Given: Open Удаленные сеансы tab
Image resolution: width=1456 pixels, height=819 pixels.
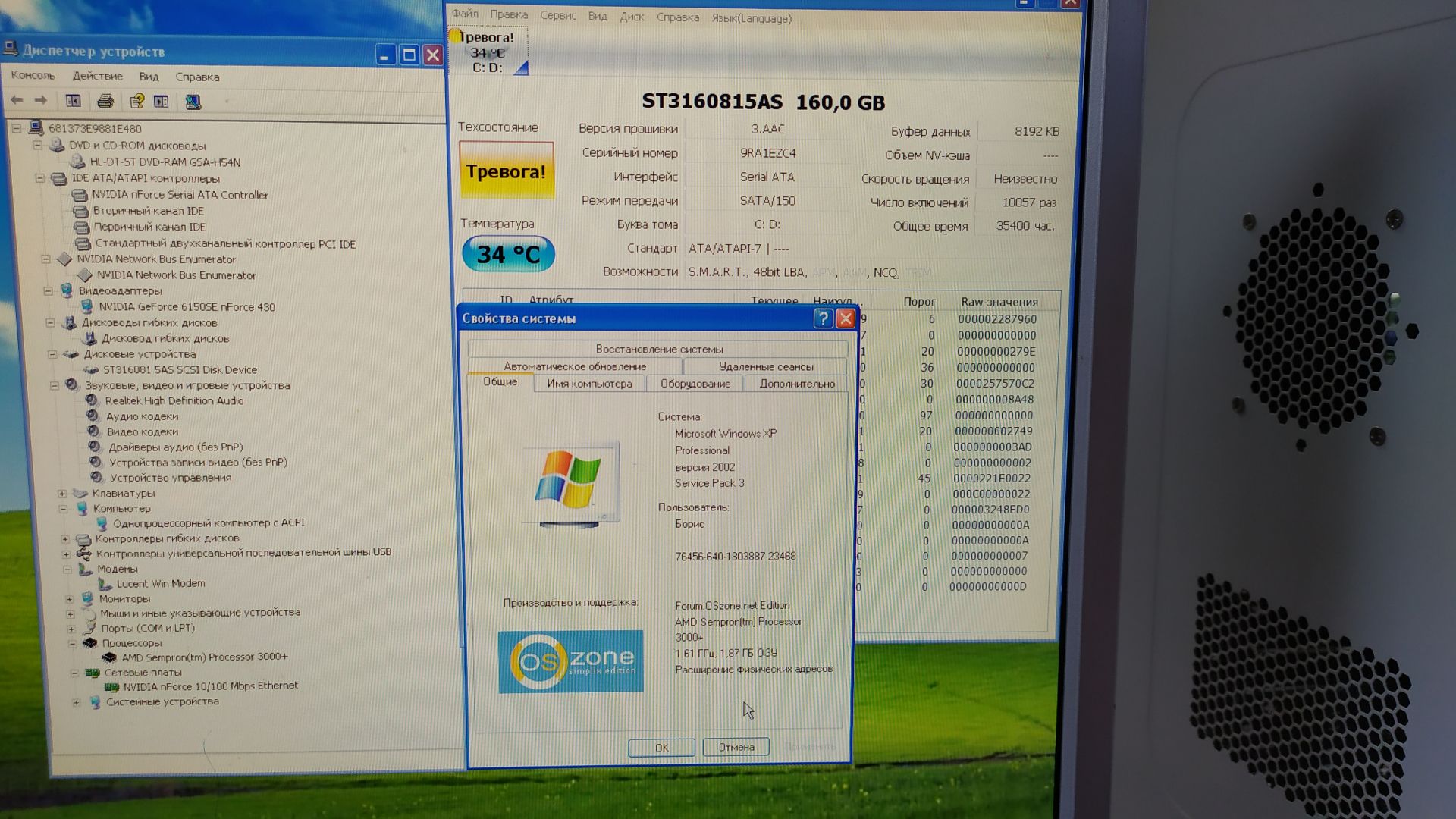Looking at the screenshot, I should pyautogui.click(x=766, y=366).
